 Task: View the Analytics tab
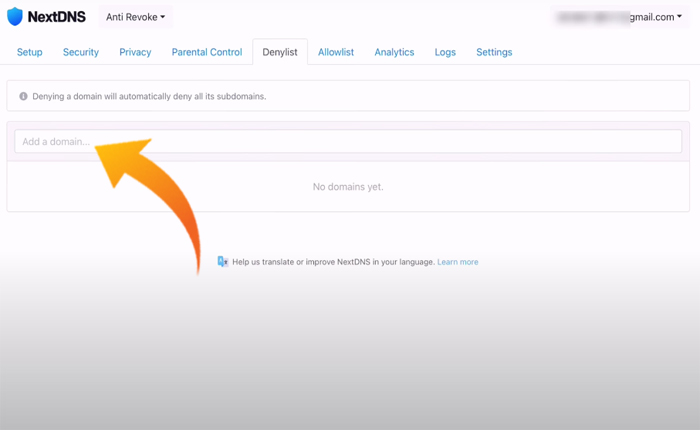pos(394,52)
